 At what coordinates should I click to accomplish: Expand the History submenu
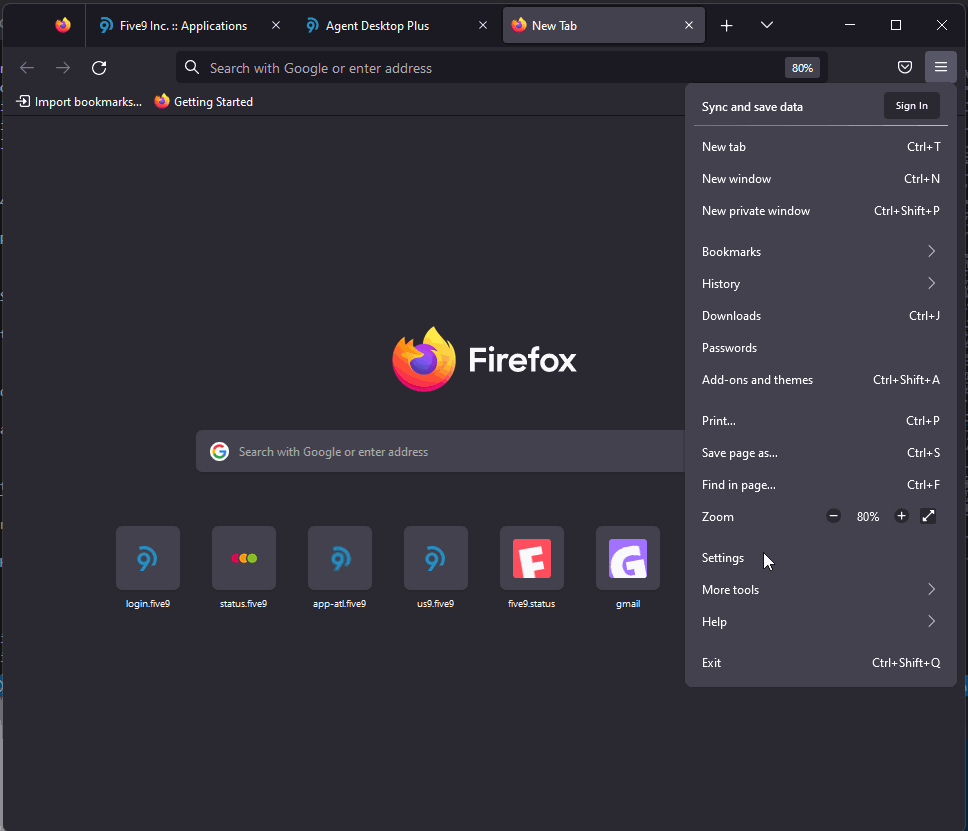coord(820,284)
